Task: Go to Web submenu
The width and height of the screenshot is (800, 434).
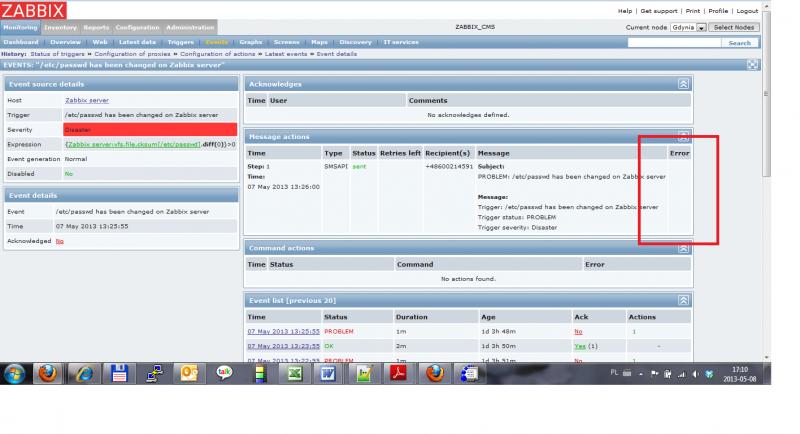Action: tap(100, 42)
